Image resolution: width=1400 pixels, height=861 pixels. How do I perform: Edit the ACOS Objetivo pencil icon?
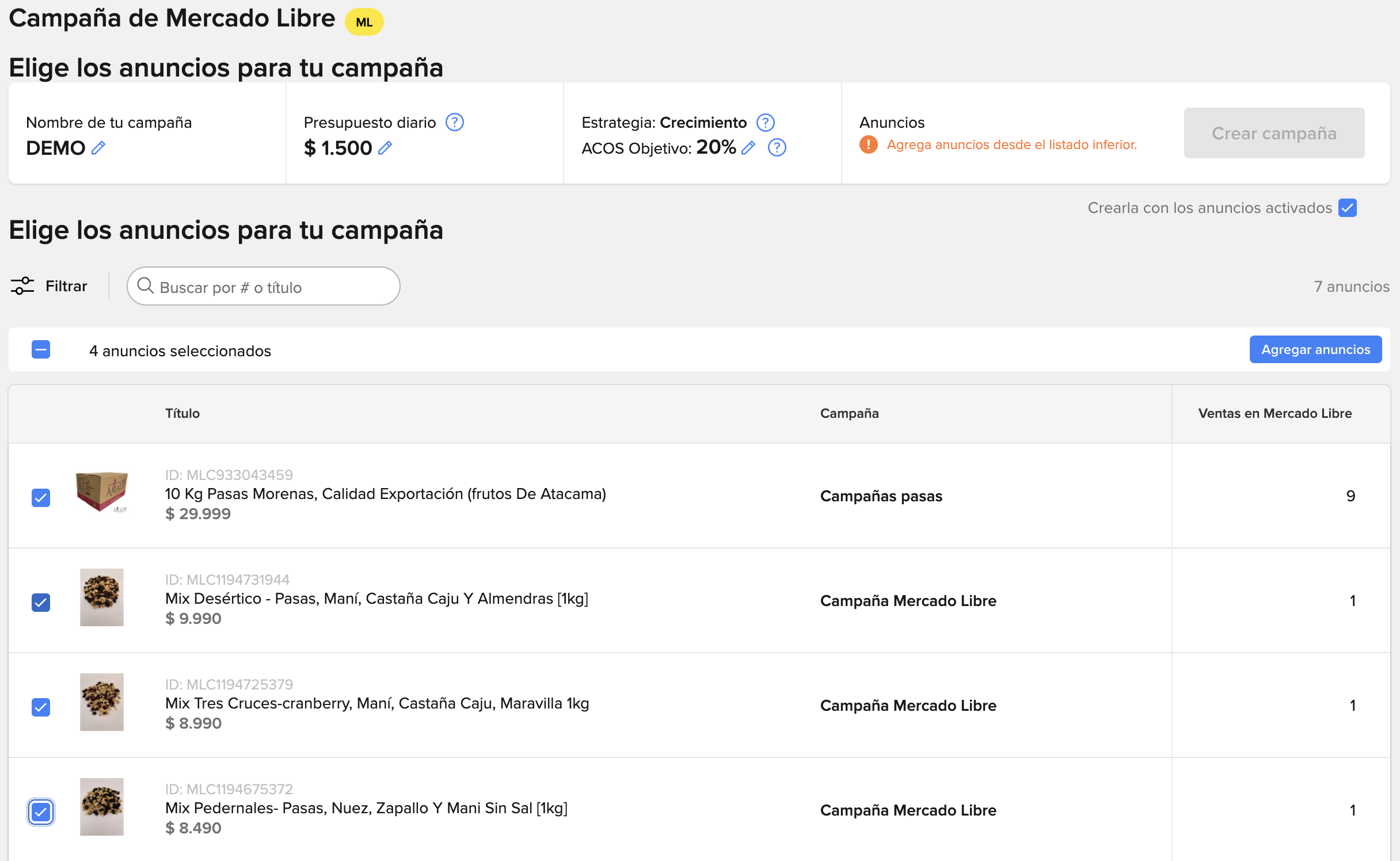click(x=748, y=148)
